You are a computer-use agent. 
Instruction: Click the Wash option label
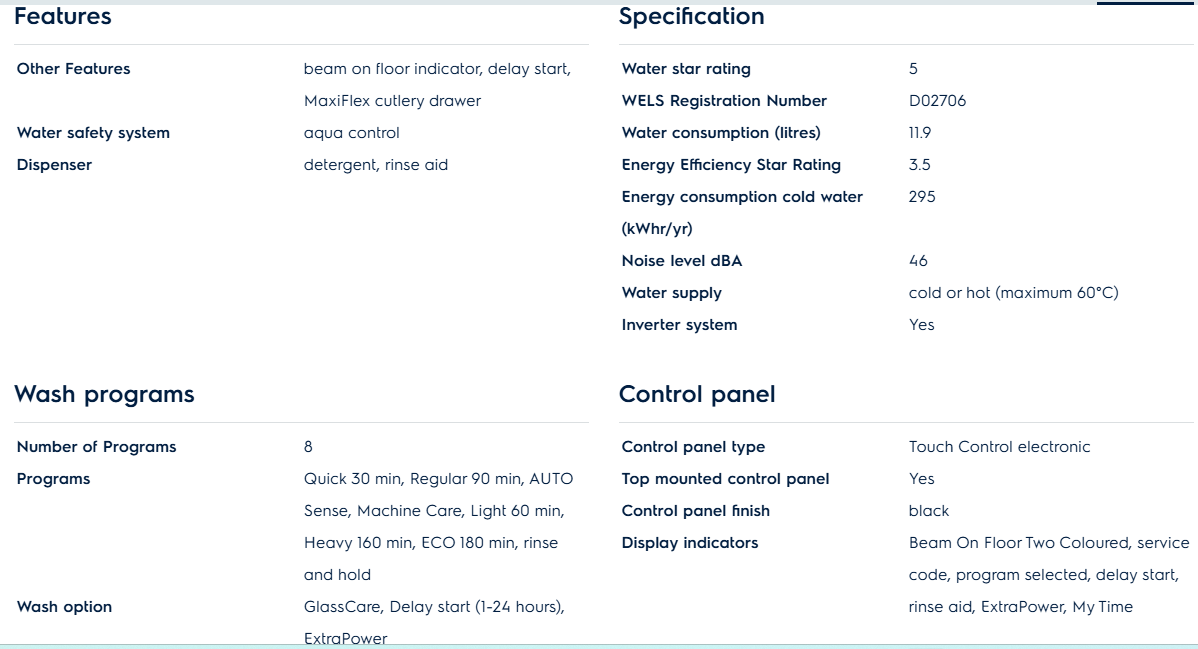tap(64, 607)
